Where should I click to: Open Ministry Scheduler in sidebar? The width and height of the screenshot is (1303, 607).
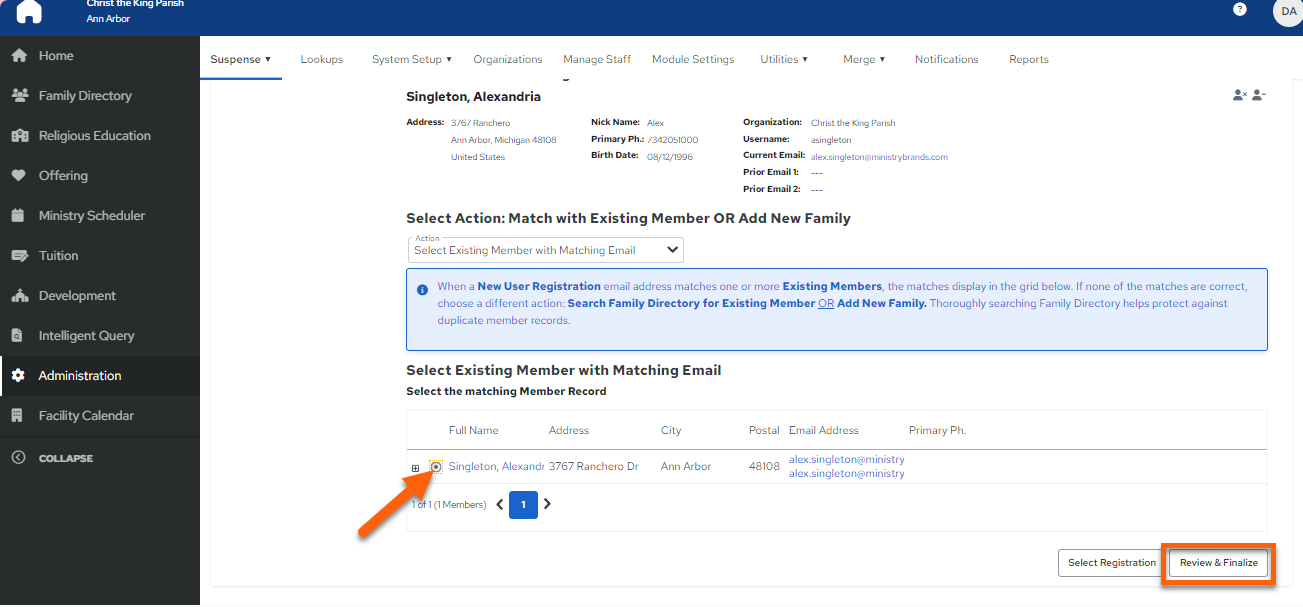point(100,216)
